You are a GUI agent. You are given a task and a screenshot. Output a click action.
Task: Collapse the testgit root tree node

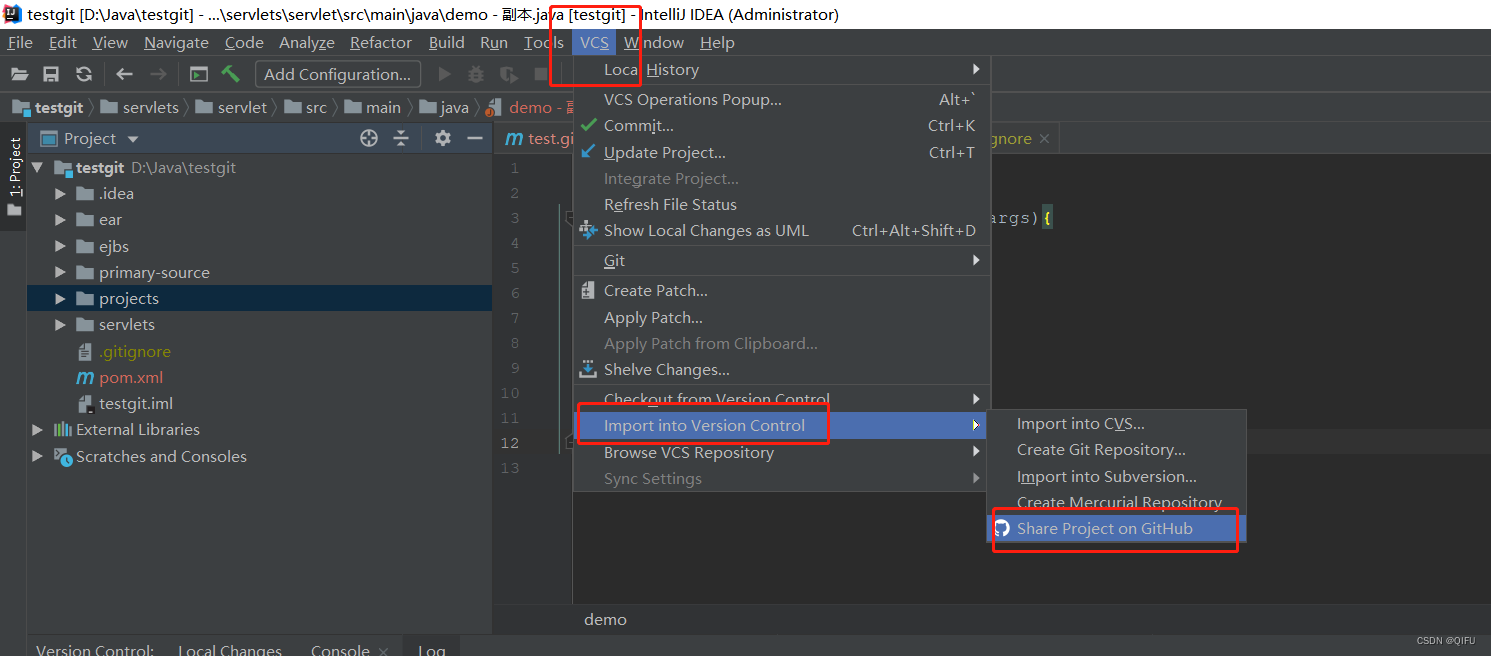point(38,167)
